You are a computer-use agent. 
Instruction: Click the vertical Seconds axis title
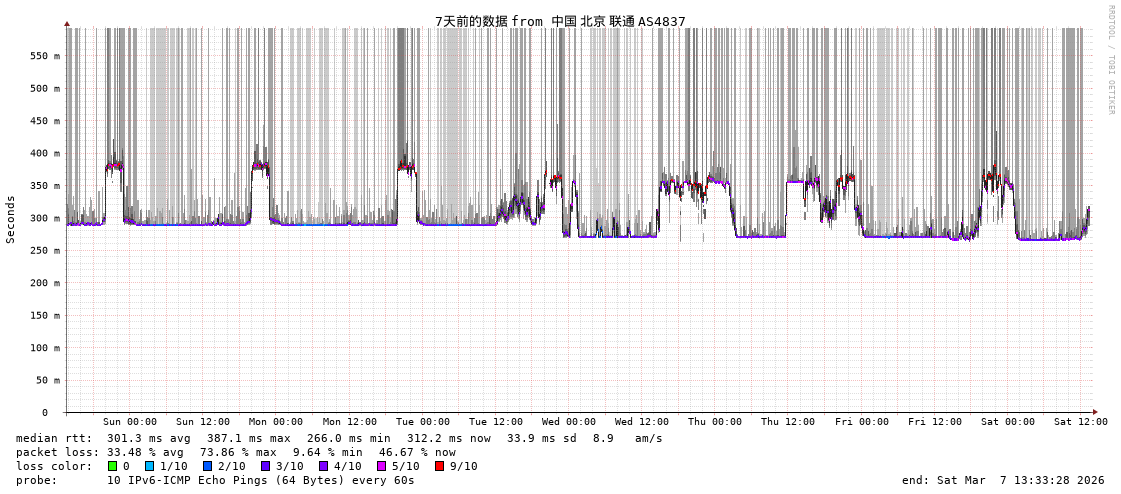coord(11,219)
